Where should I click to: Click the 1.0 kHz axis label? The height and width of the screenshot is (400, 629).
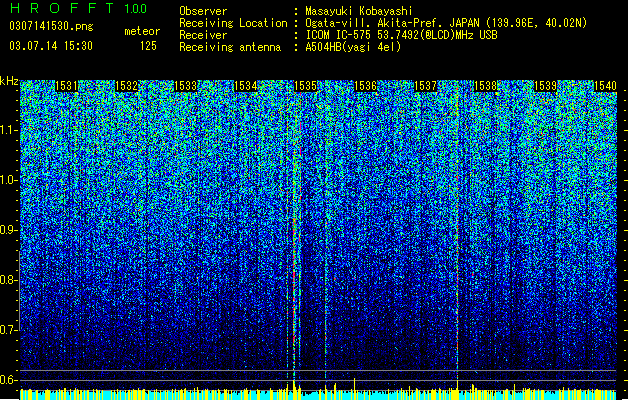pyautogui.click(x=9, y=180)
